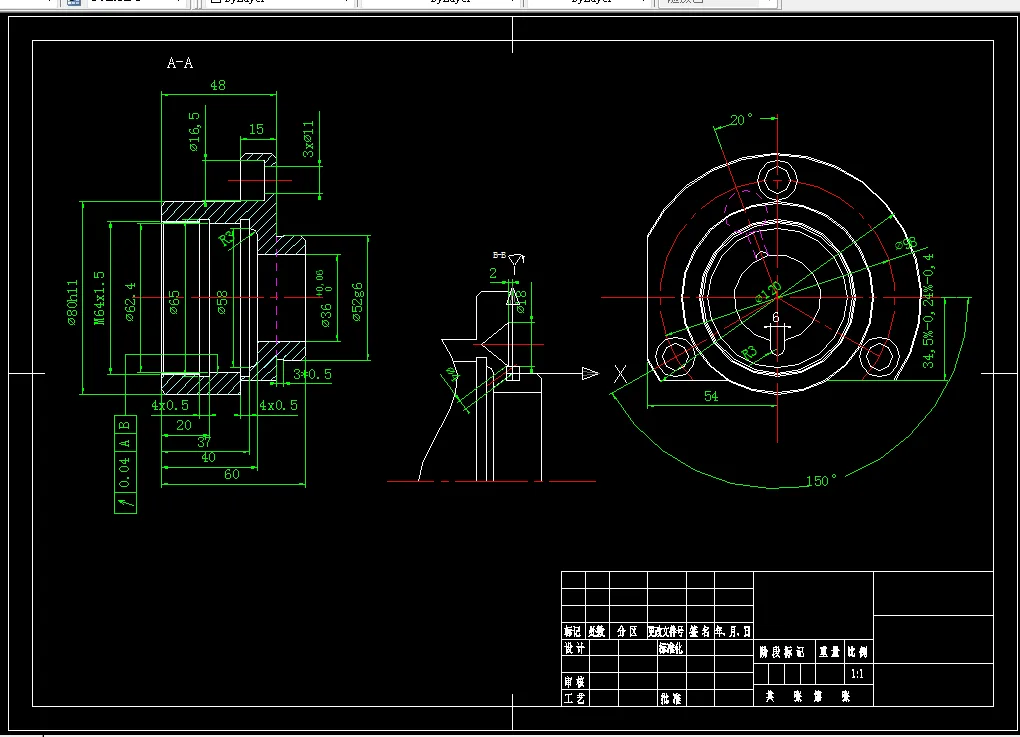Select the "审核" title block label

(x=574, y=682)
